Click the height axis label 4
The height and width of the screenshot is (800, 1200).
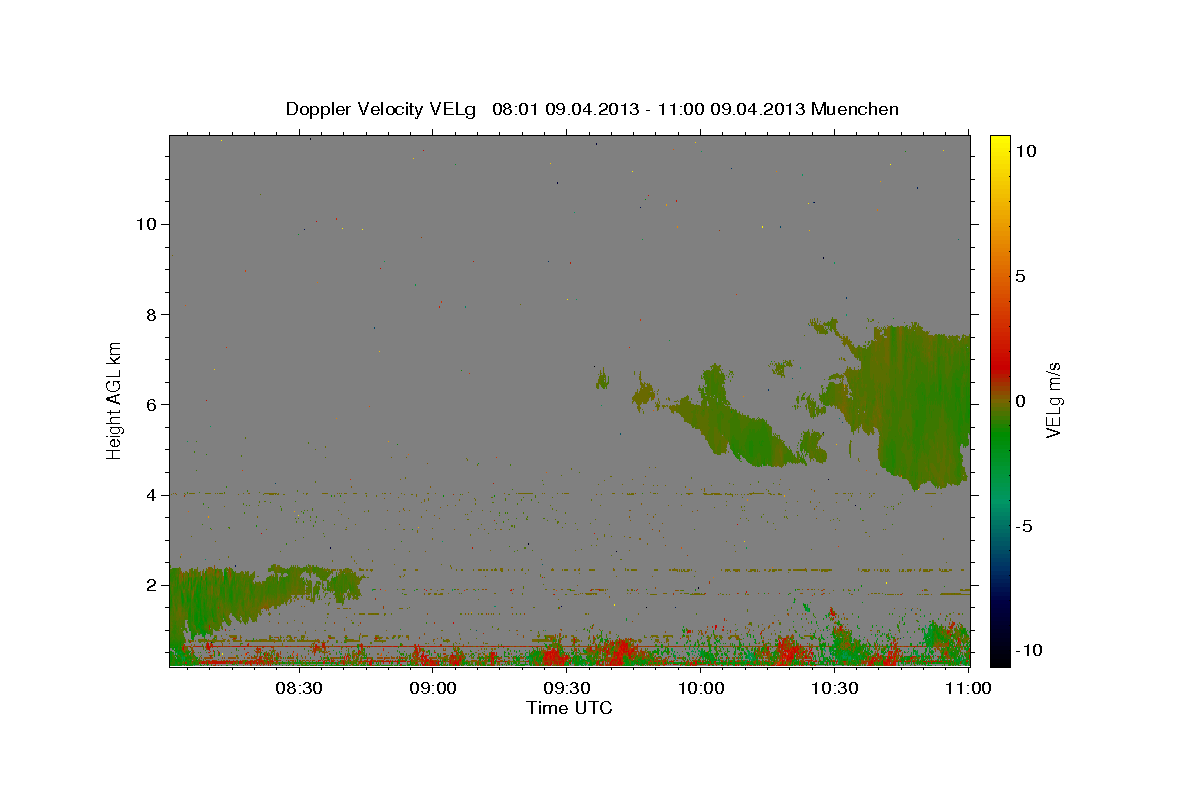pos(151,495)
